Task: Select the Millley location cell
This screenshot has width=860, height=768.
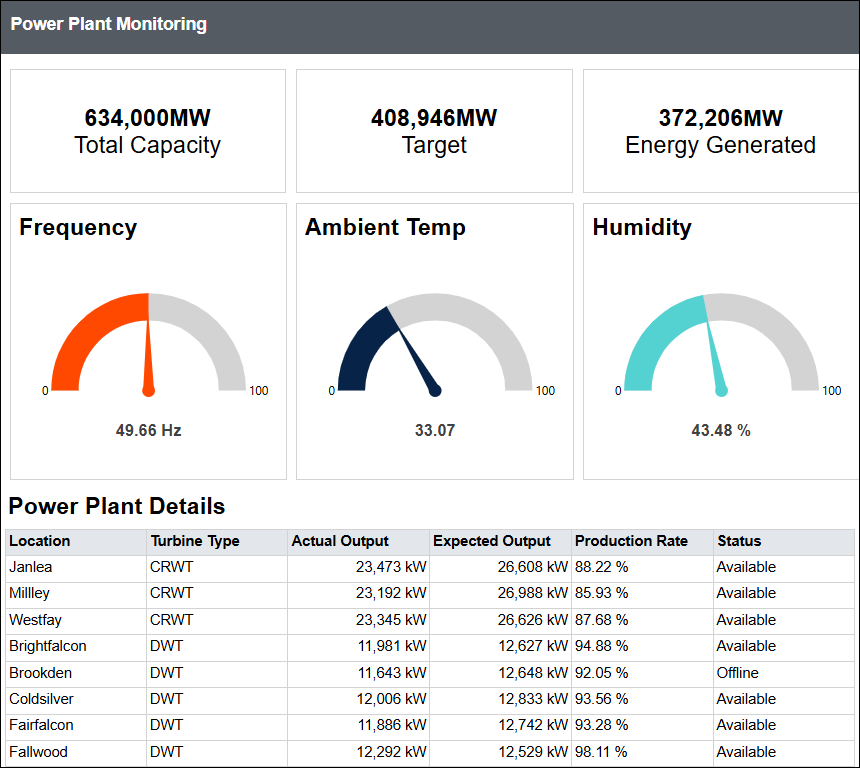Action: click(76, 594)
